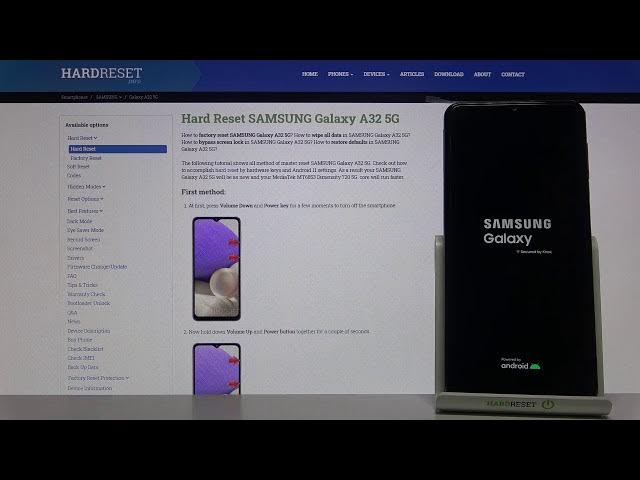The image size is (640, 480).
Task: Open the Warranty Check link
Action: (x=86, y=294)
